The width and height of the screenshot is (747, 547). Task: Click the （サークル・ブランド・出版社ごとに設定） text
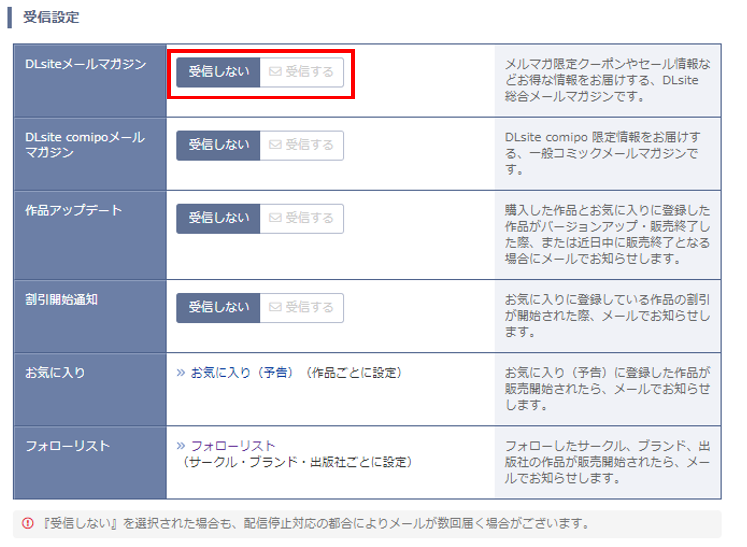[296, 462]
